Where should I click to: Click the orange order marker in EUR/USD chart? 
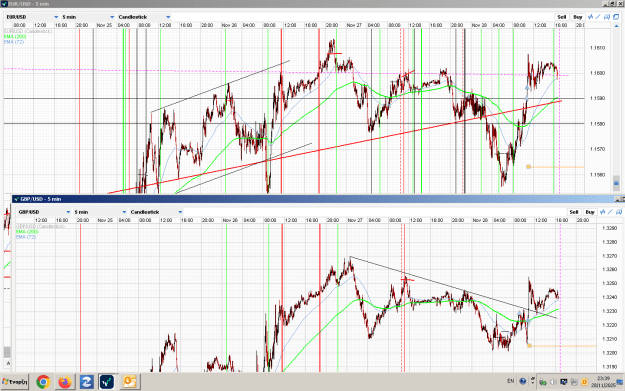[x=529, y=167]
